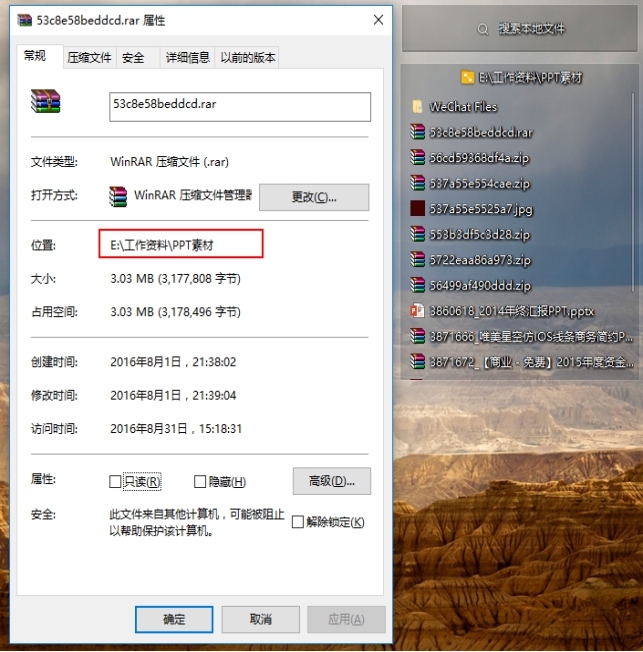
Task: Click the 56cd59368df4a.zip archive icon
Action: click(x=417, y=157)
